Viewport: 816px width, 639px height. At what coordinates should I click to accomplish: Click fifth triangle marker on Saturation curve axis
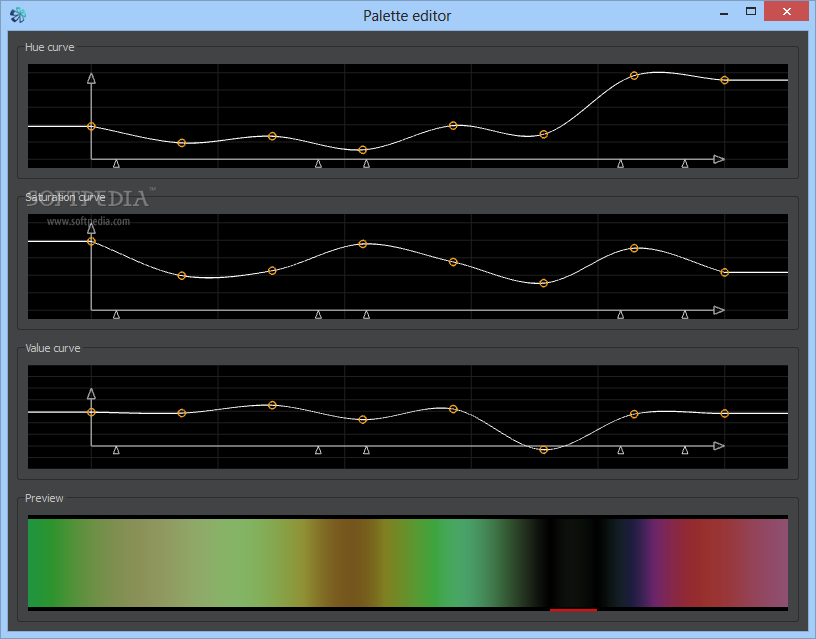[685, 315]
